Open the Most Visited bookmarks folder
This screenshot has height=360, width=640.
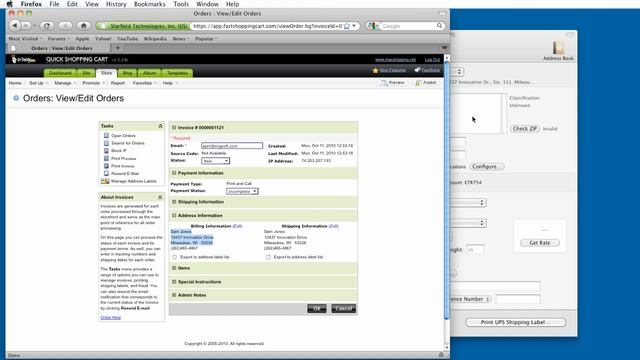tap(25, 39)
